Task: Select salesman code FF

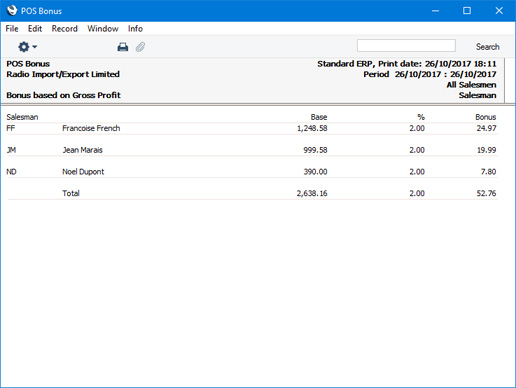Action: 11,128
